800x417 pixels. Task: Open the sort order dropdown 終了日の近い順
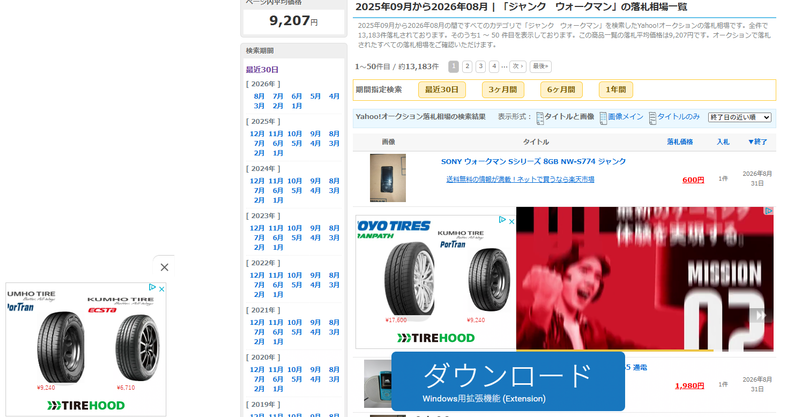pyautogui.click(x=739, y=117)
